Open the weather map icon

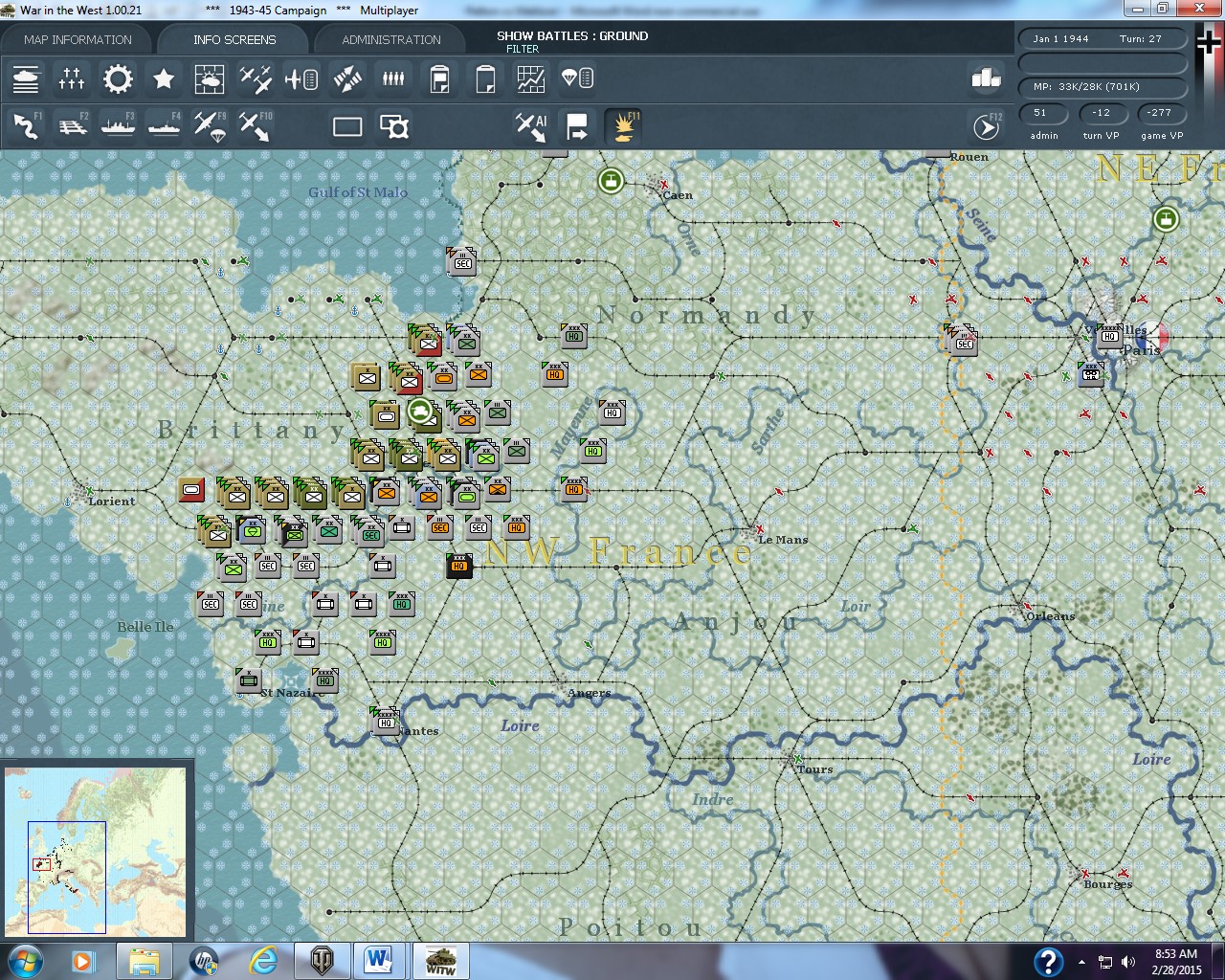(210, 78)
